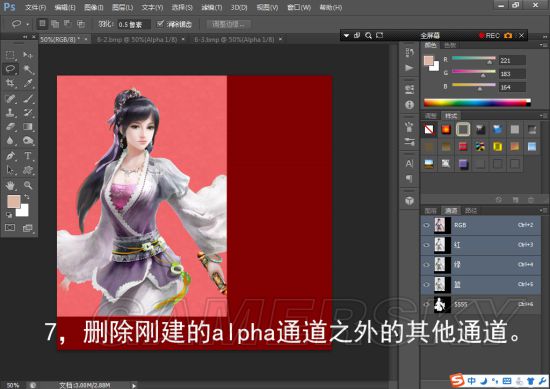Select the Zoom tool
The height and width of the screenshot is (389, 550).
tap(28, 185)
